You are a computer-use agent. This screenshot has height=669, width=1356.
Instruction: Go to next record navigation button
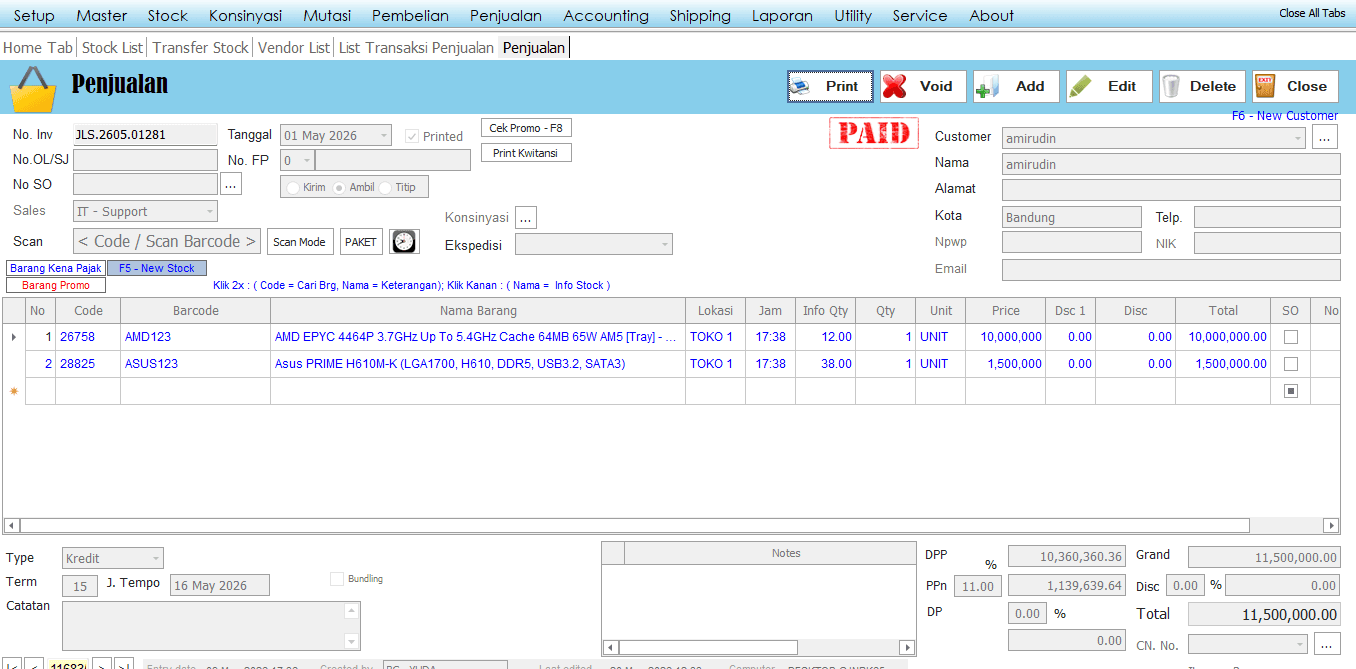[x=101, y=665]
